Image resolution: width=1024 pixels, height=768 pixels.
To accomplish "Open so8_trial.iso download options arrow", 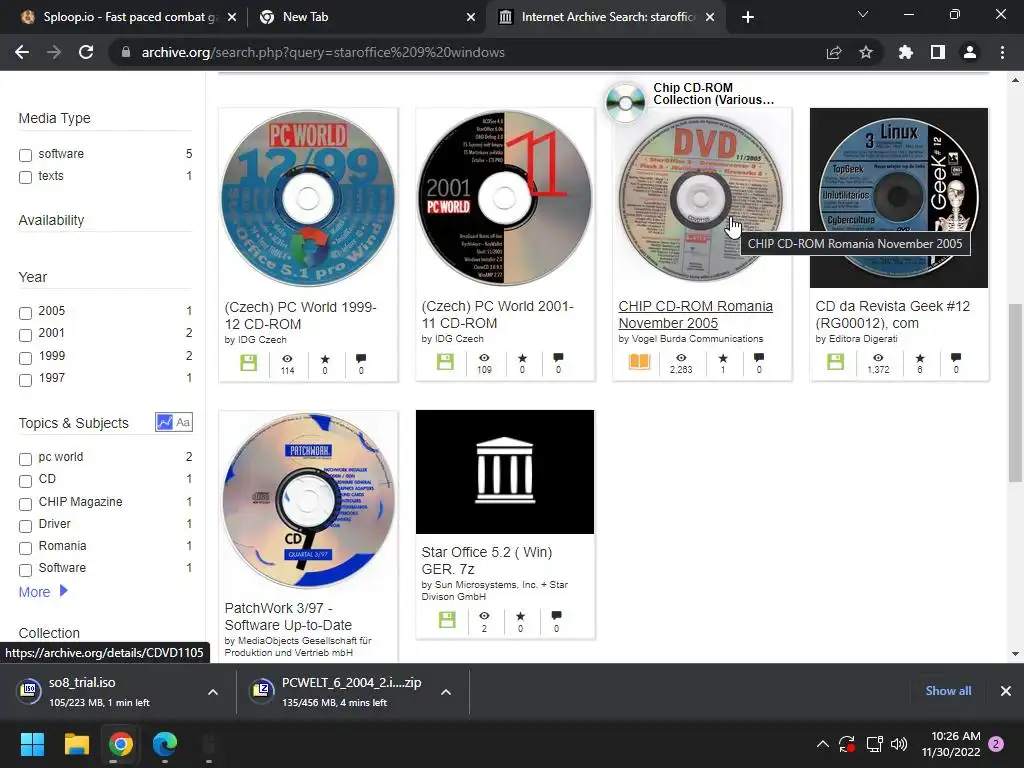I will (x=213, y=692).
